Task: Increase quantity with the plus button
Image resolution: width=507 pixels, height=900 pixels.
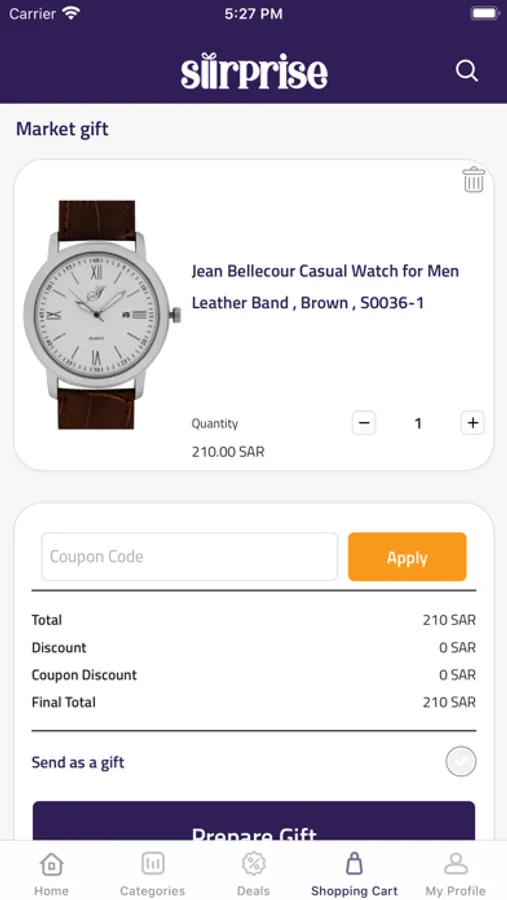Action: pyautogui.click(x=473, y=423)
